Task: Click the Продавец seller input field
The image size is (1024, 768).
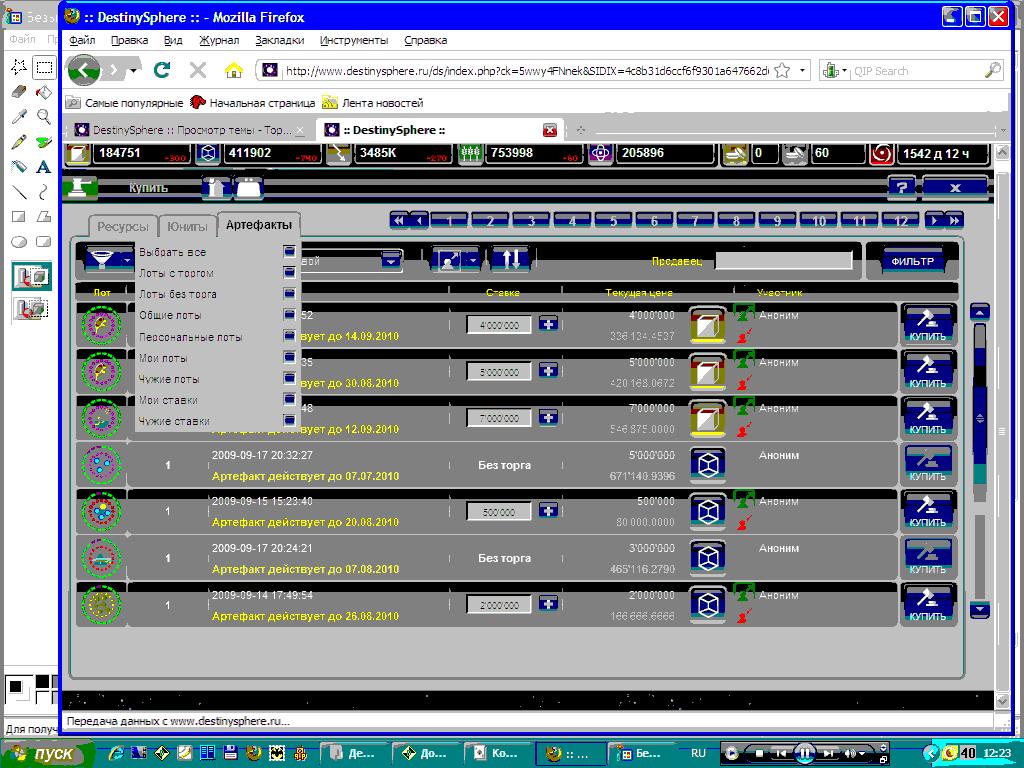Action: 784,261
